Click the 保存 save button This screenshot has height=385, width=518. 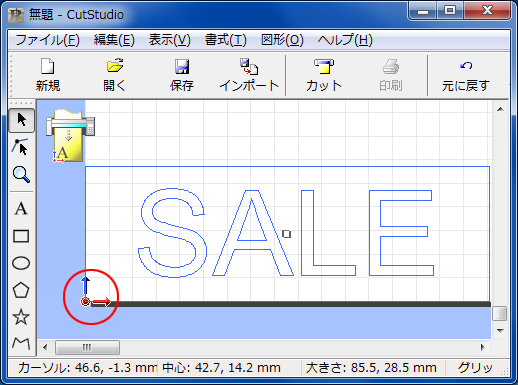tap(182, 75)
